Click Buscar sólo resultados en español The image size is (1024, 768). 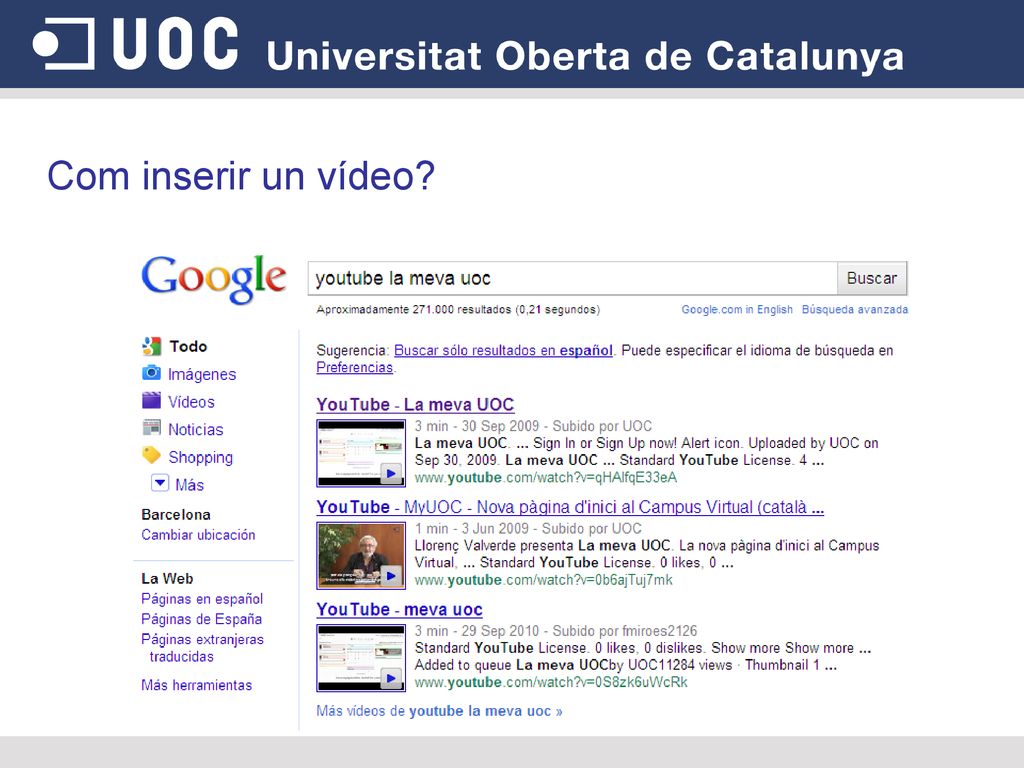click(504, 351)
